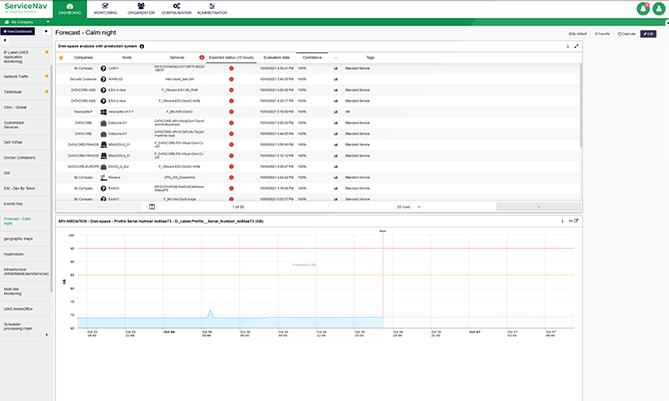Click the red status filter icon by Services
The image size is (669, 401).
[x=201, y=57]
